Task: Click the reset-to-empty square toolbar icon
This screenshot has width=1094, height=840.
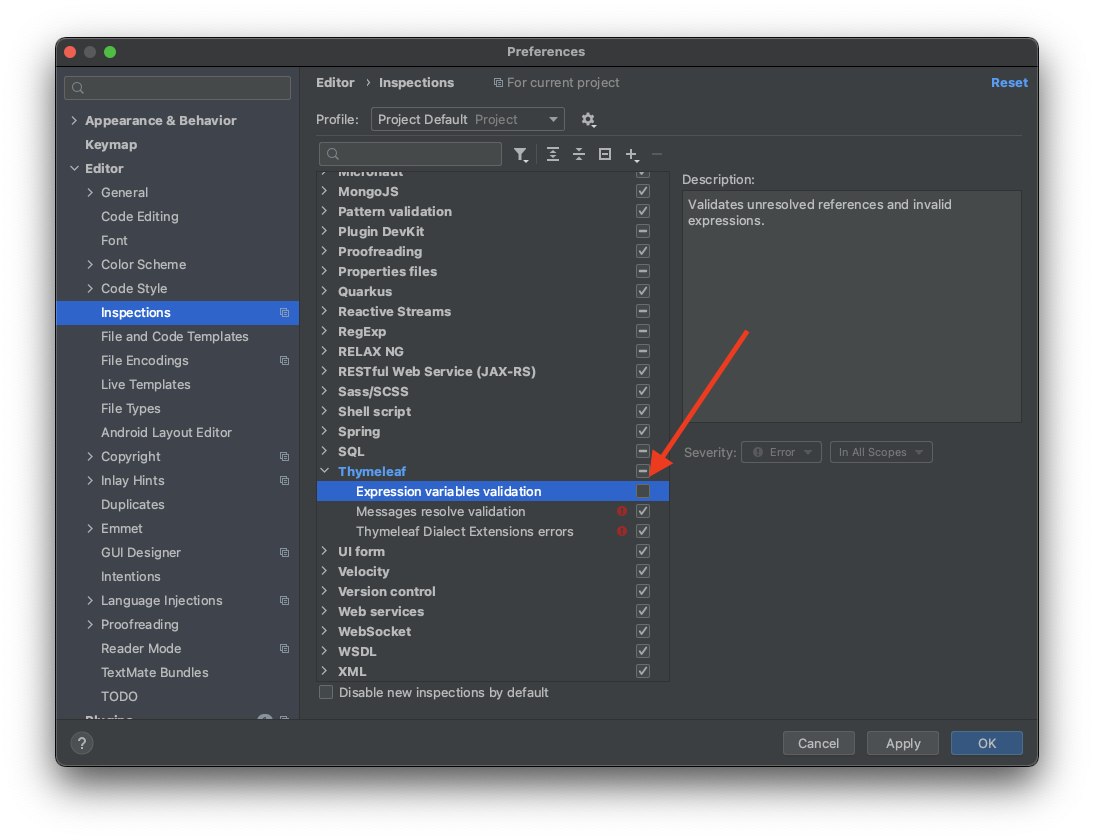Action: pyautogui.click(x=605, y=154)
